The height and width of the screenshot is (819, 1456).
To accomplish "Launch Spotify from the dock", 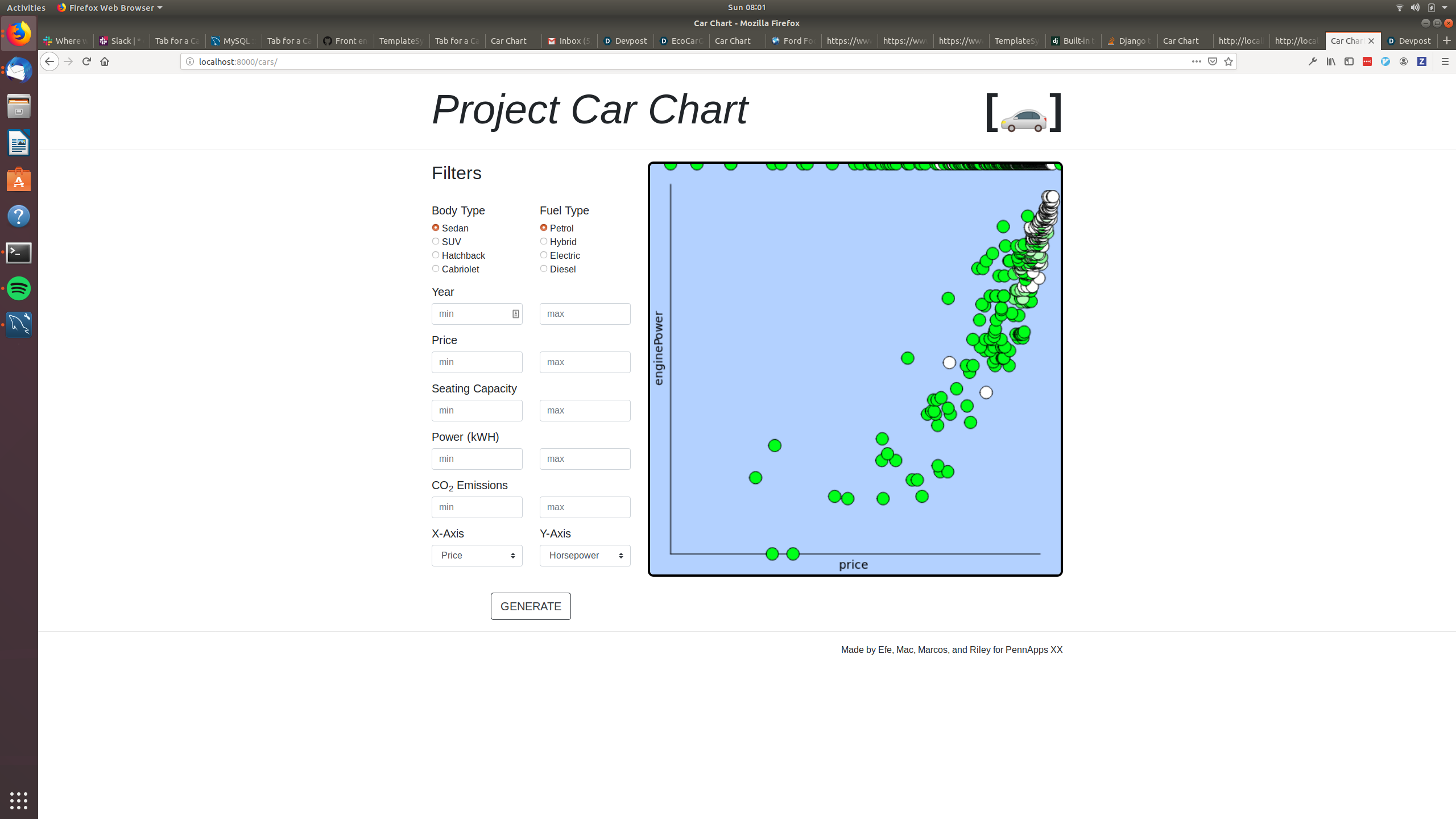I will tap(19, 288).
